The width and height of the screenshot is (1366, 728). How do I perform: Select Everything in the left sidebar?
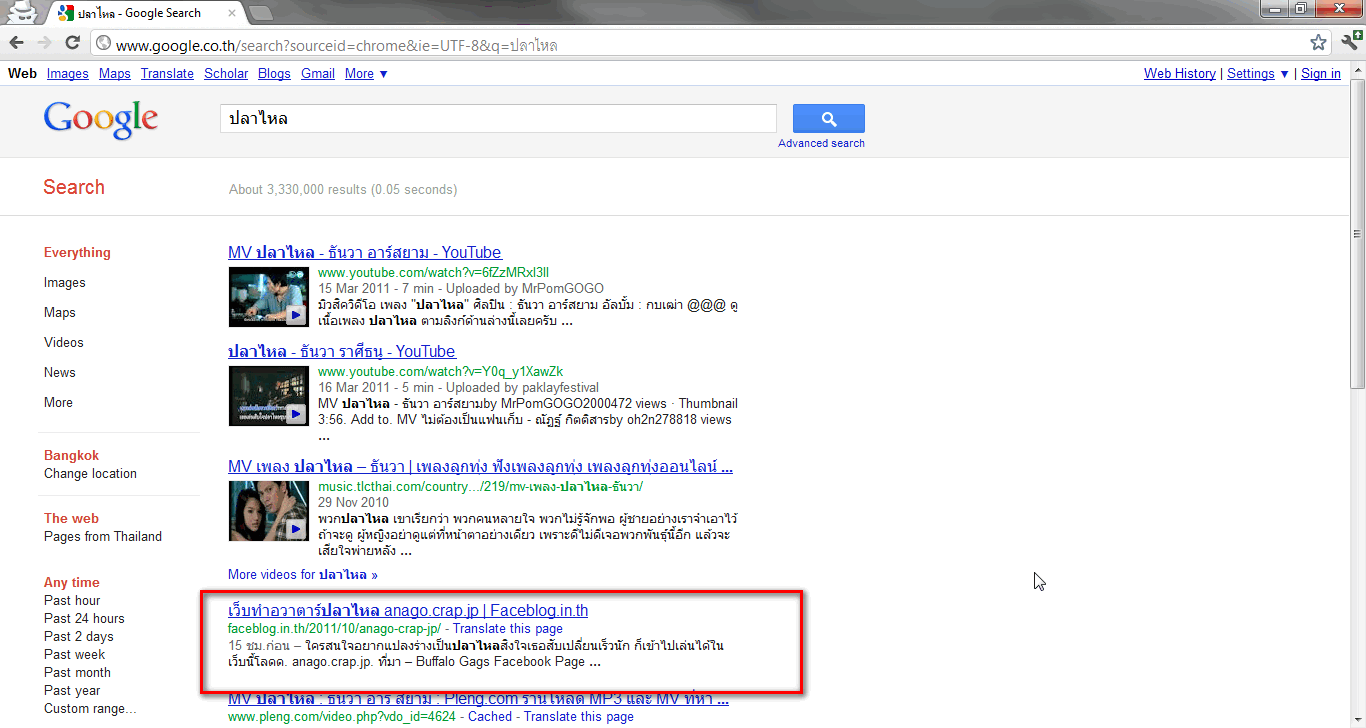77,253
